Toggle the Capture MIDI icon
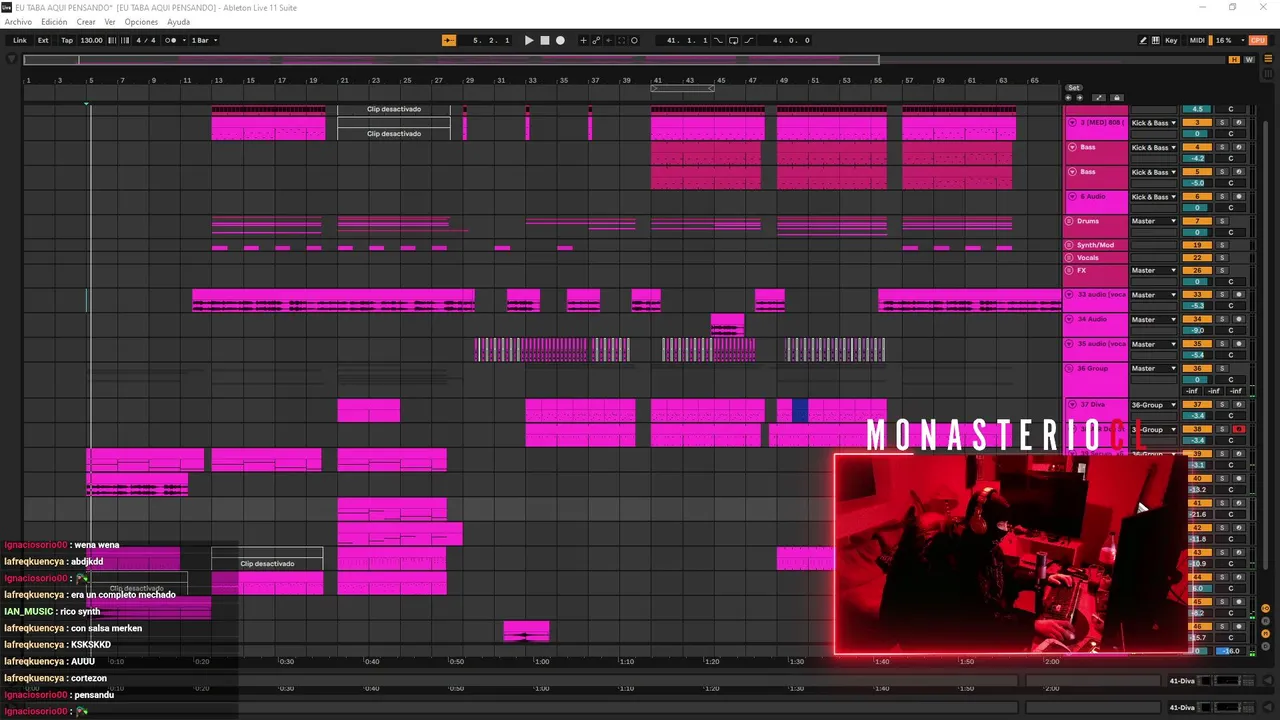1280x720 pixels. 621,40
